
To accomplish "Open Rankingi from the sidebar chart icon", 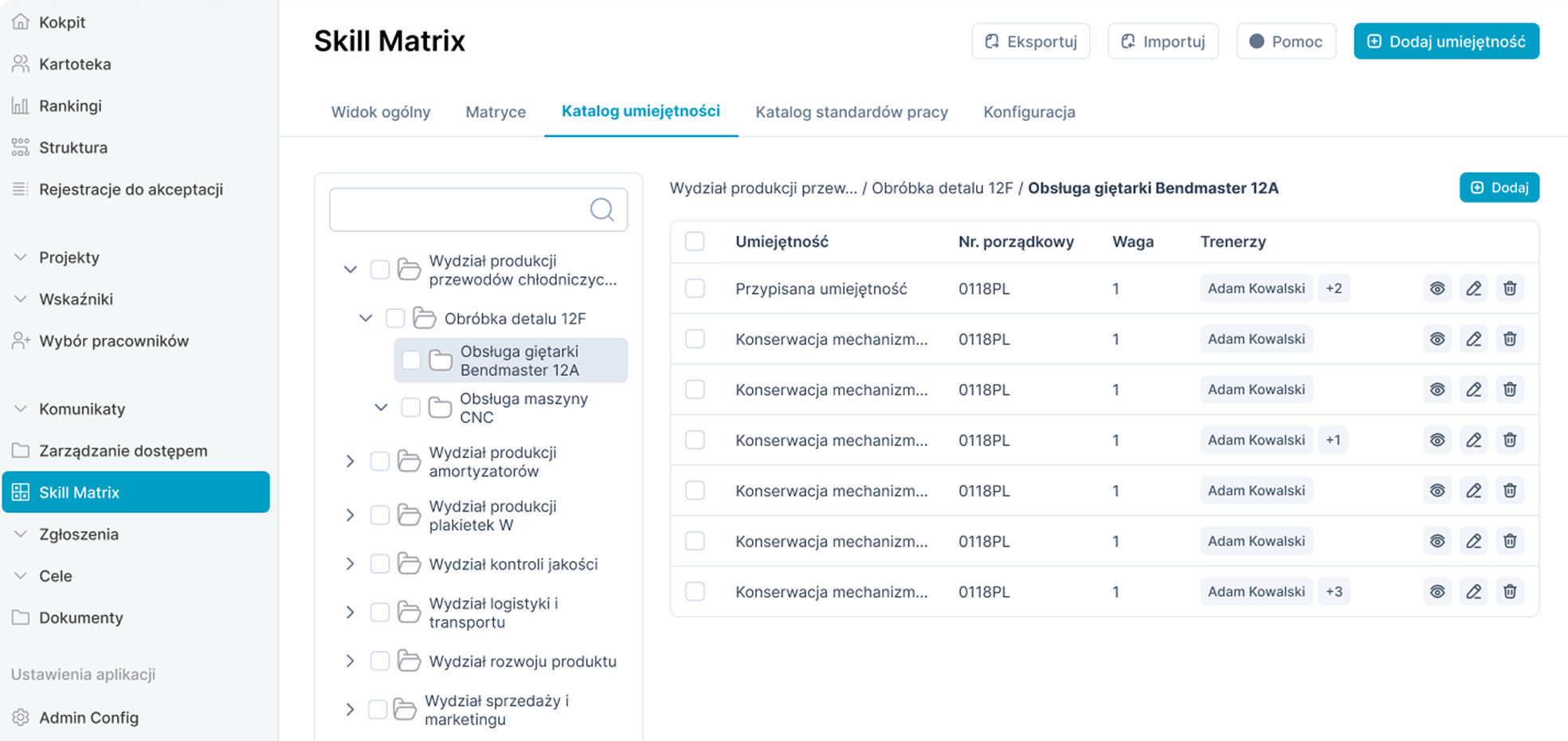I will (x=21, y=106).
